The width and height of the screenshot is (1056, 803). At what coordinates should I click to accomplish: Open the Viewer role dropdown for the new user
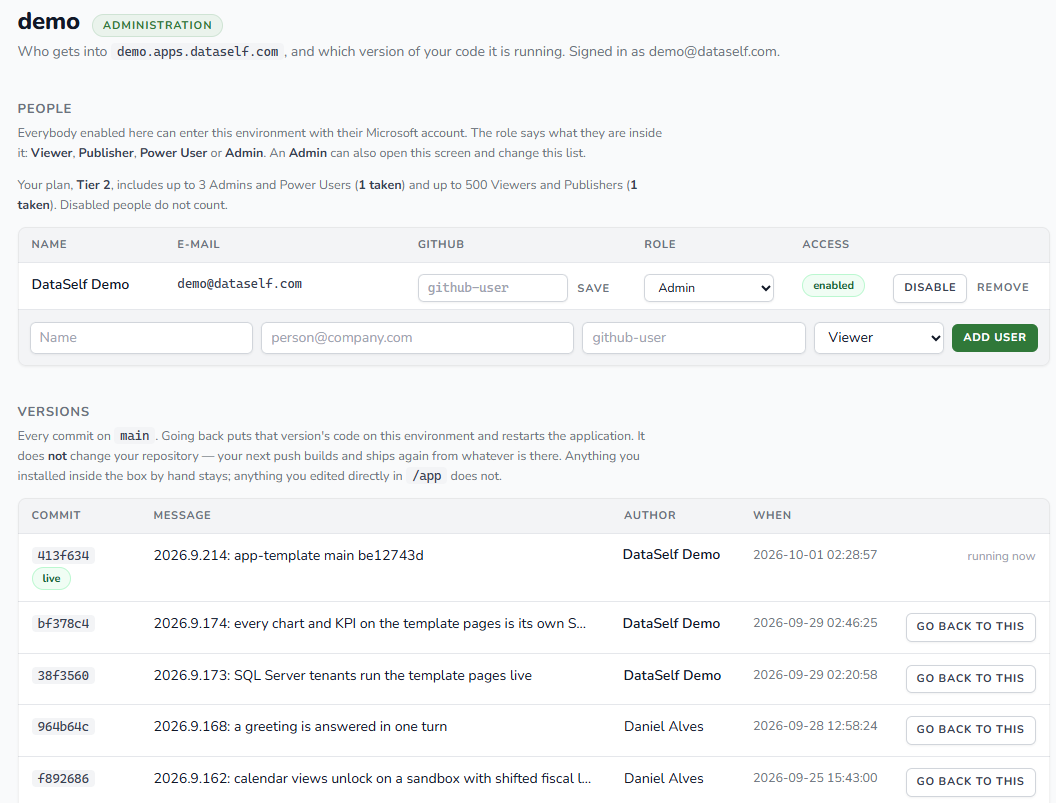878,338
